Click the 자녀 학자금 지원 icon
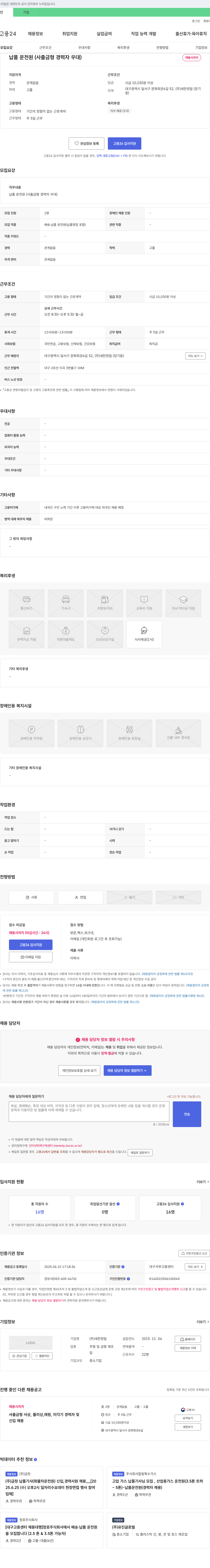210x1568 pixels. [183, 603]
